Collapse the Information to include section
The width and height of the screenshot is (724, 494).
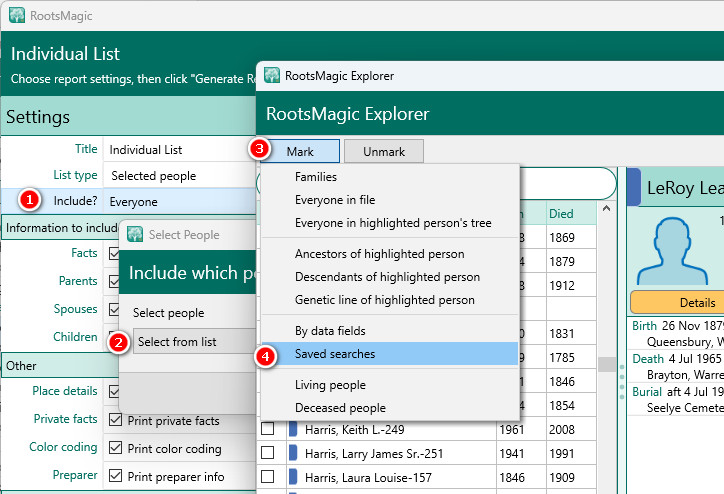click(62, 228)
